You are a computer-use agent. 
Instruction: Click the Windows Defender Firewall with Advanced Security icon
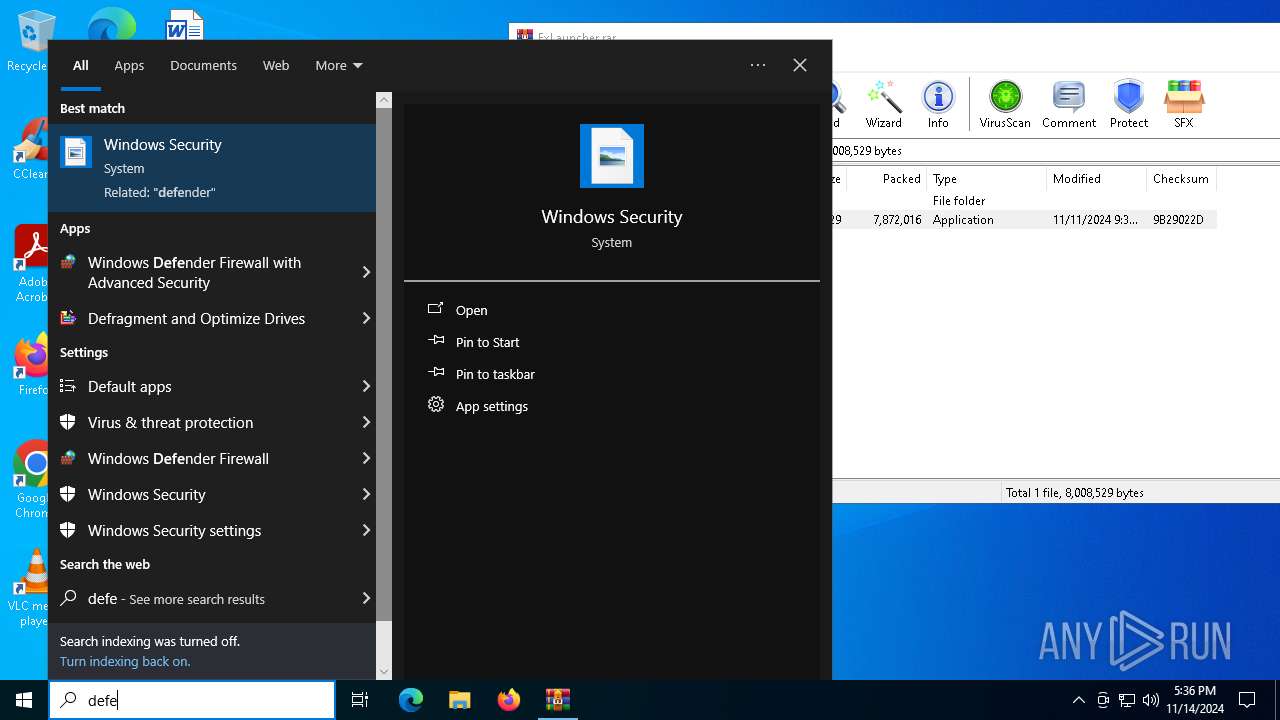coord(68,263)
